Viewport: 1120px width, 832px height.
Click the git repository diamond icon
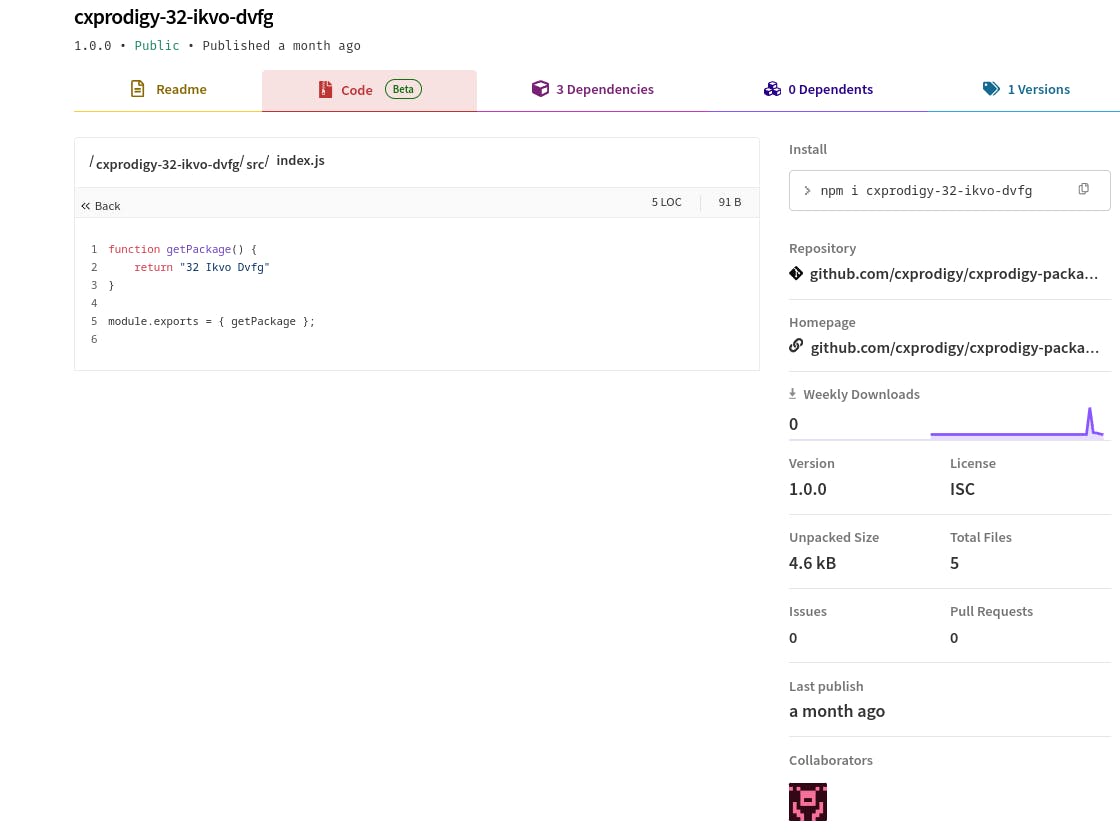796,273
